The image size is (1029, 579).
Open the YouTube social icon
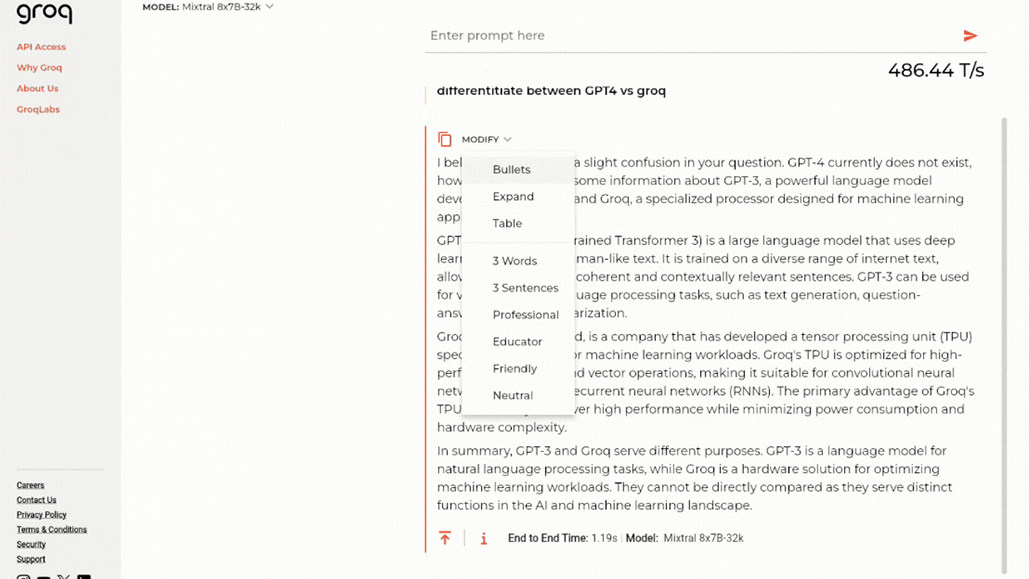(44, 576)
